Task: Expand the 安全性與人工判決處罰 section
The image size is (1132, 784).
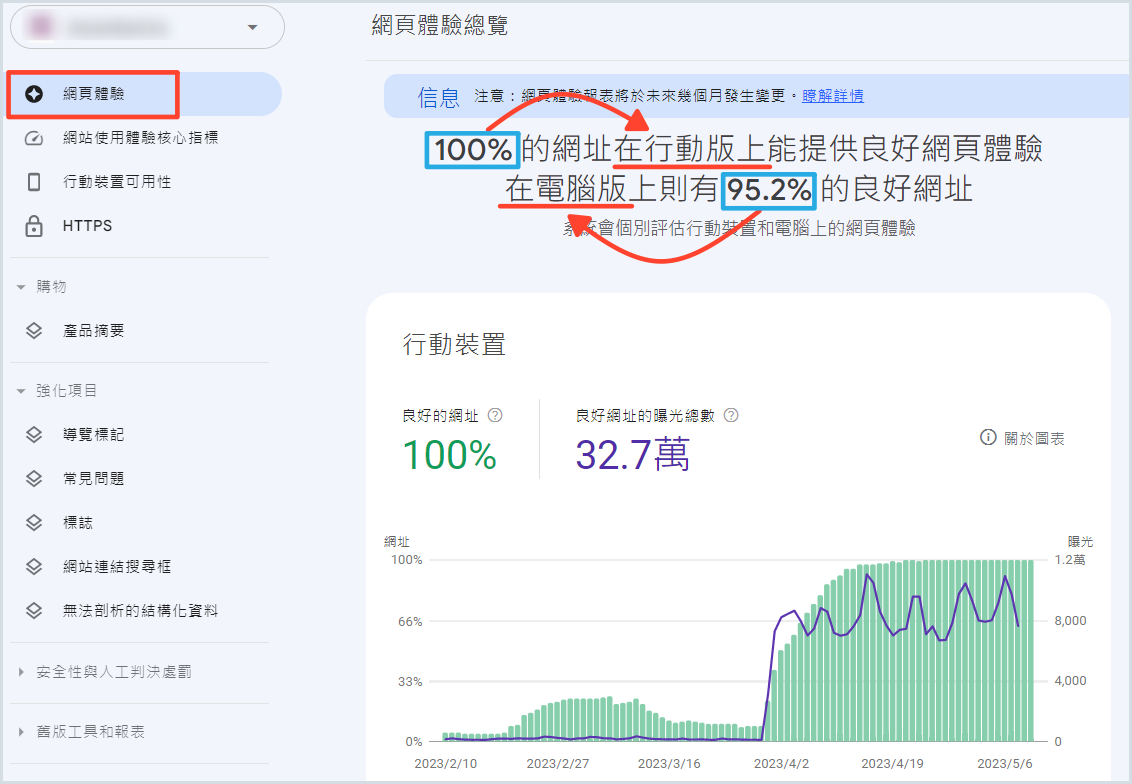Action: coord(22,673)
